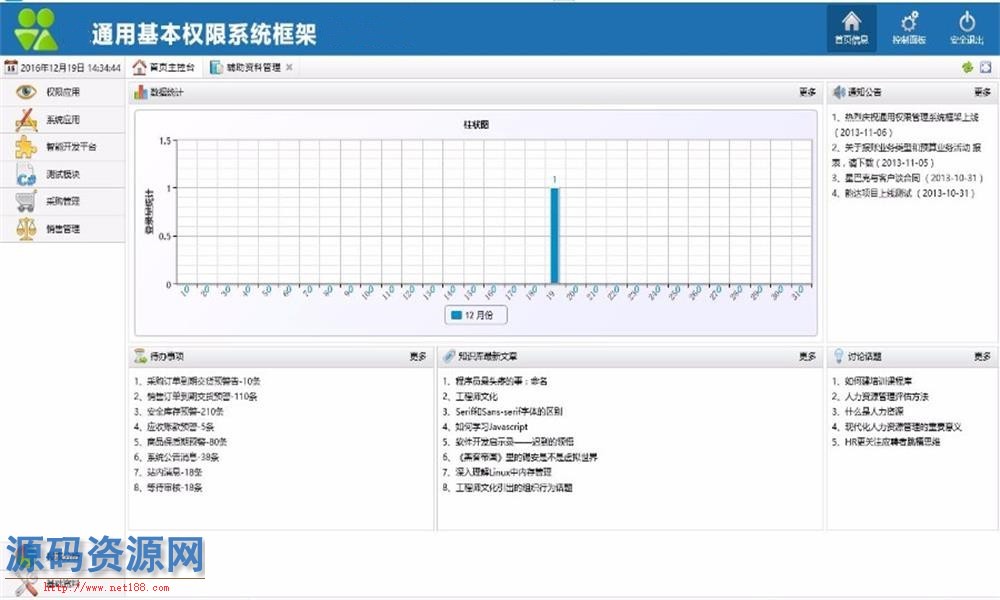
Task: Open 权限应用 menu label
Action: pos(62,92)
